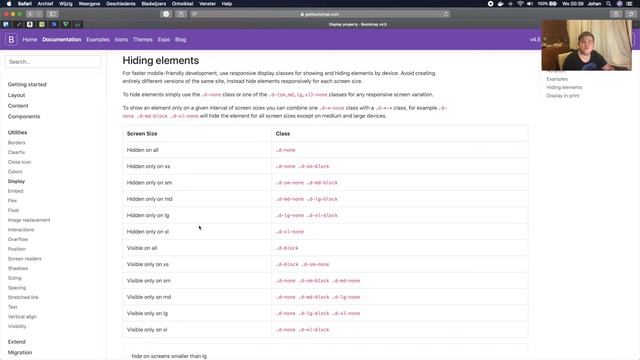Open the Apple menu
This screenshot has width=640, height=360.
pos(9,4)
